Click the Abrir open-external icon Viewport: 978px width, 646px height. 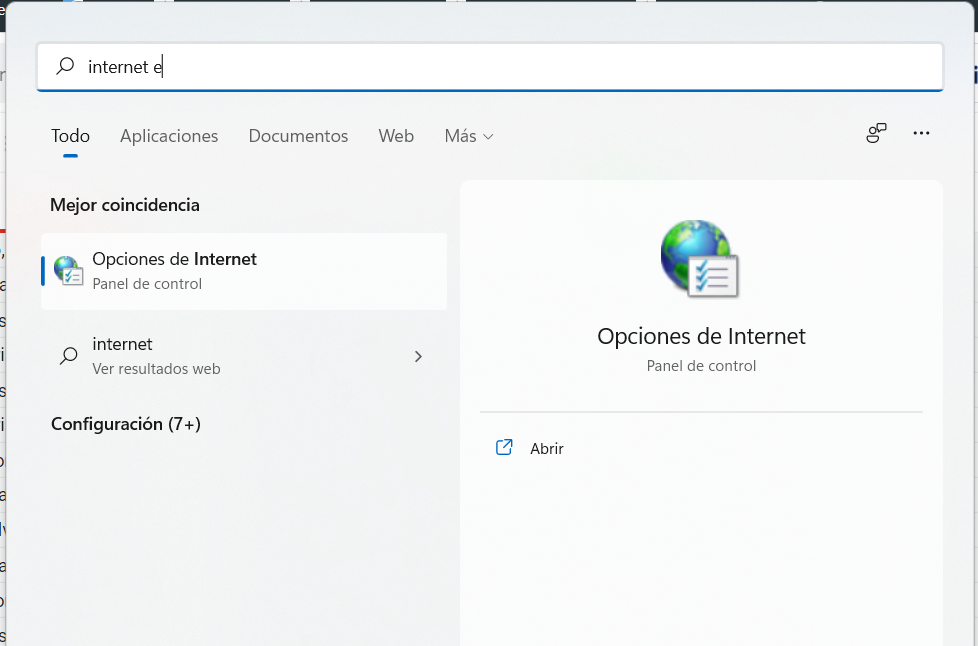click(x=504, y=448)
